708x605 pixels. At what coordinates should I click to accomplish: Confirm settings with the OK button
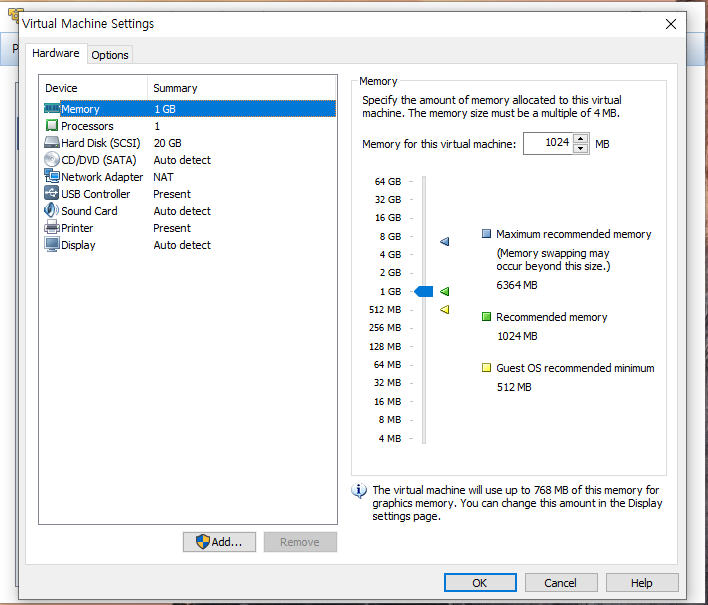(480, 583)
